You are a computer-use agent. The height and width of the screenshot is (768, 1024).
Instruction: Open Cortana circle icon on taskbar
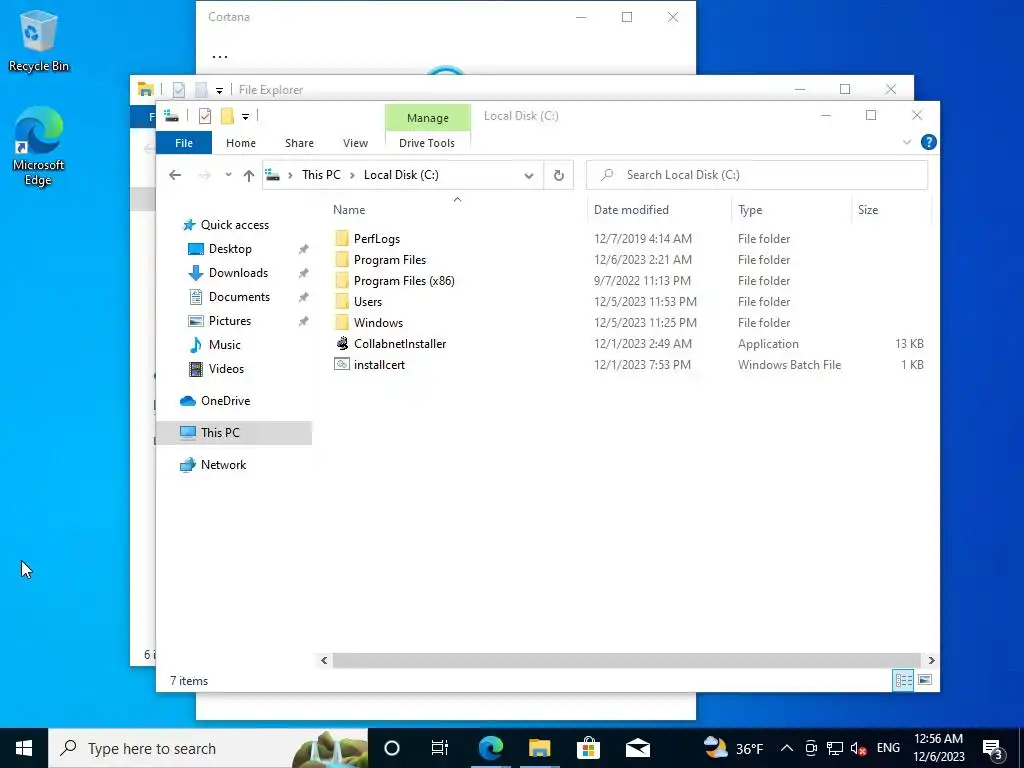(x=392, y=748)
